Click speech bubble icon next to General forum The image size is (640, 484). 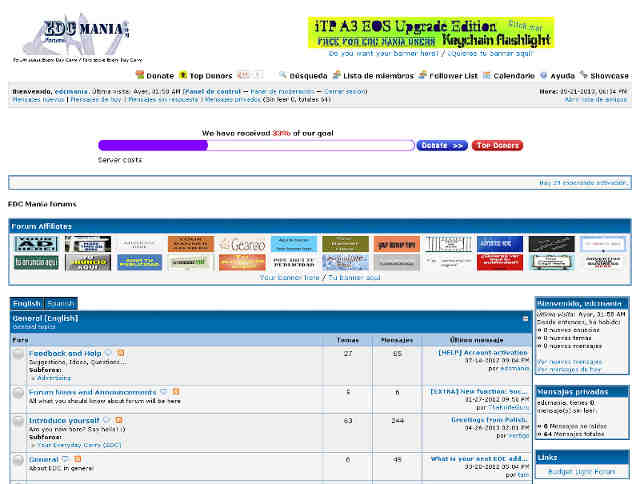coord(65,459)
